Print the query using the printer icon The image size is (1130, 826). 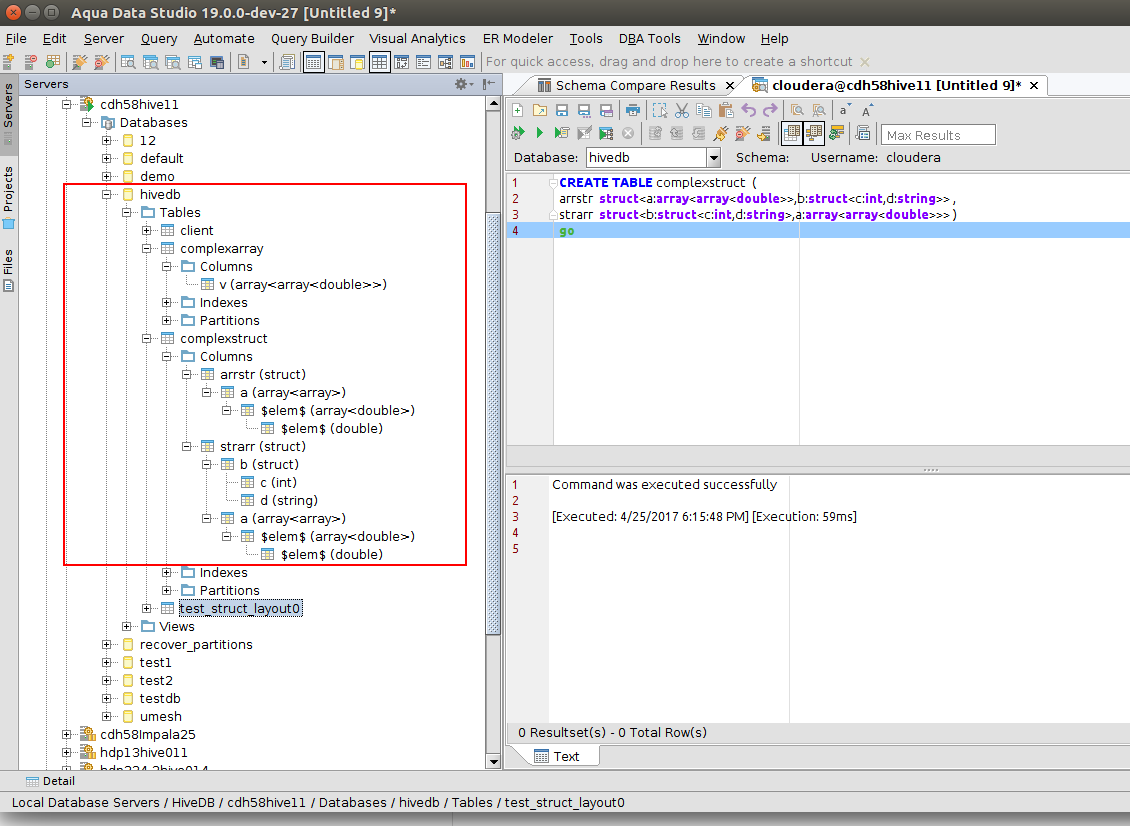[x=632, y=110]
